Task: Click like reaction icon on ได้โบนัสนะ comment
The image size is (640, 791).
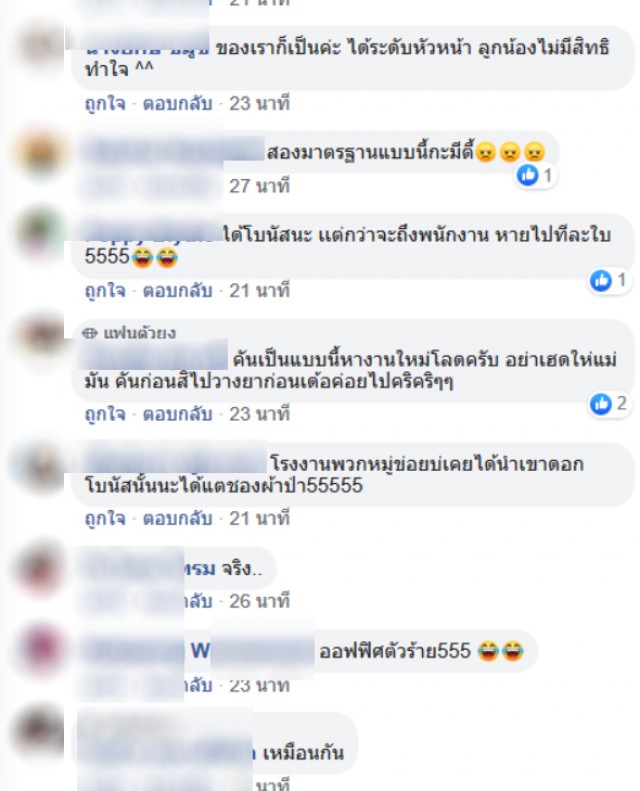Action: (x=601, y=280)
